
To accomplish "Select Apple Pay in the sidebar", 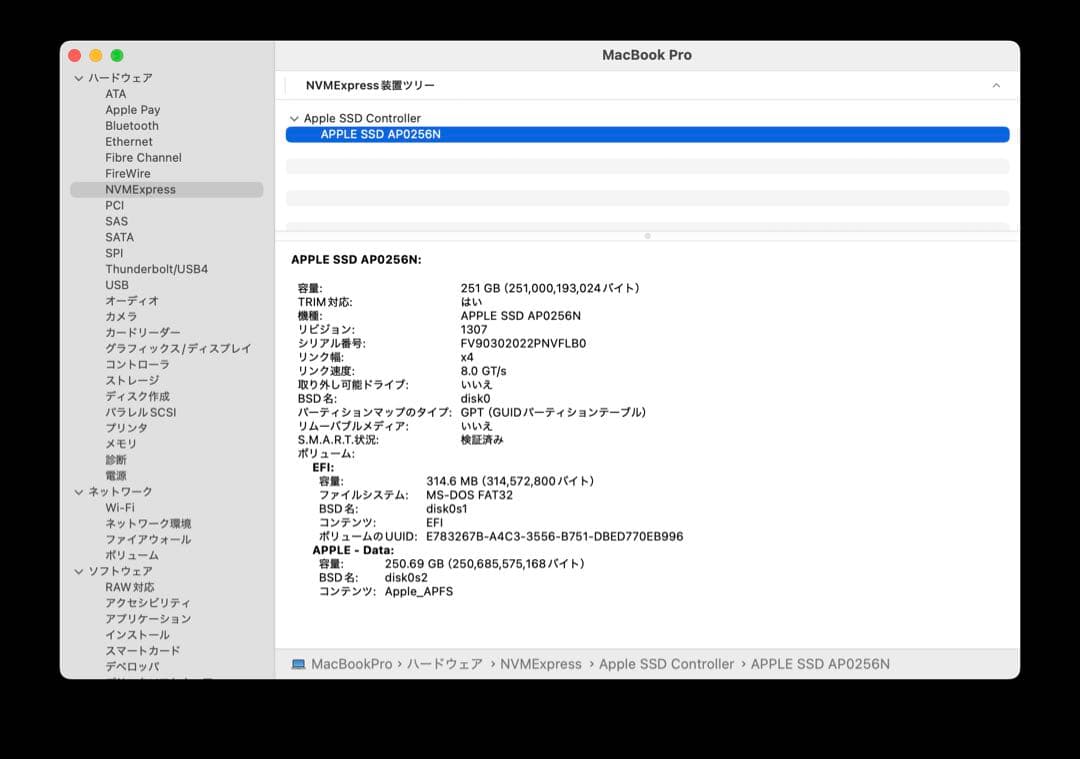I will [x=132, y=109].
